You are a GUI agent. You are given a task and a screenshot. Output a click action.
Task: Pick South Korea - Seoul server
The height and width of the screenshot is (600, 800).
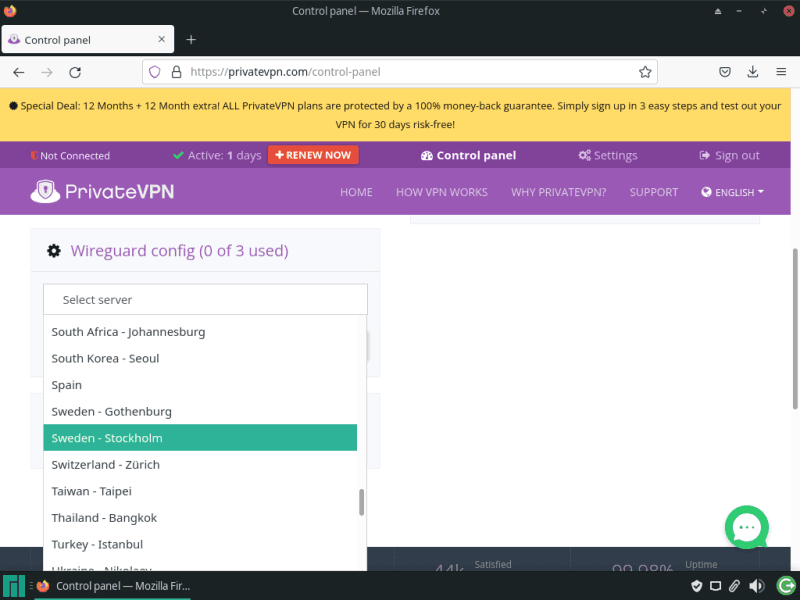[200, 358]
